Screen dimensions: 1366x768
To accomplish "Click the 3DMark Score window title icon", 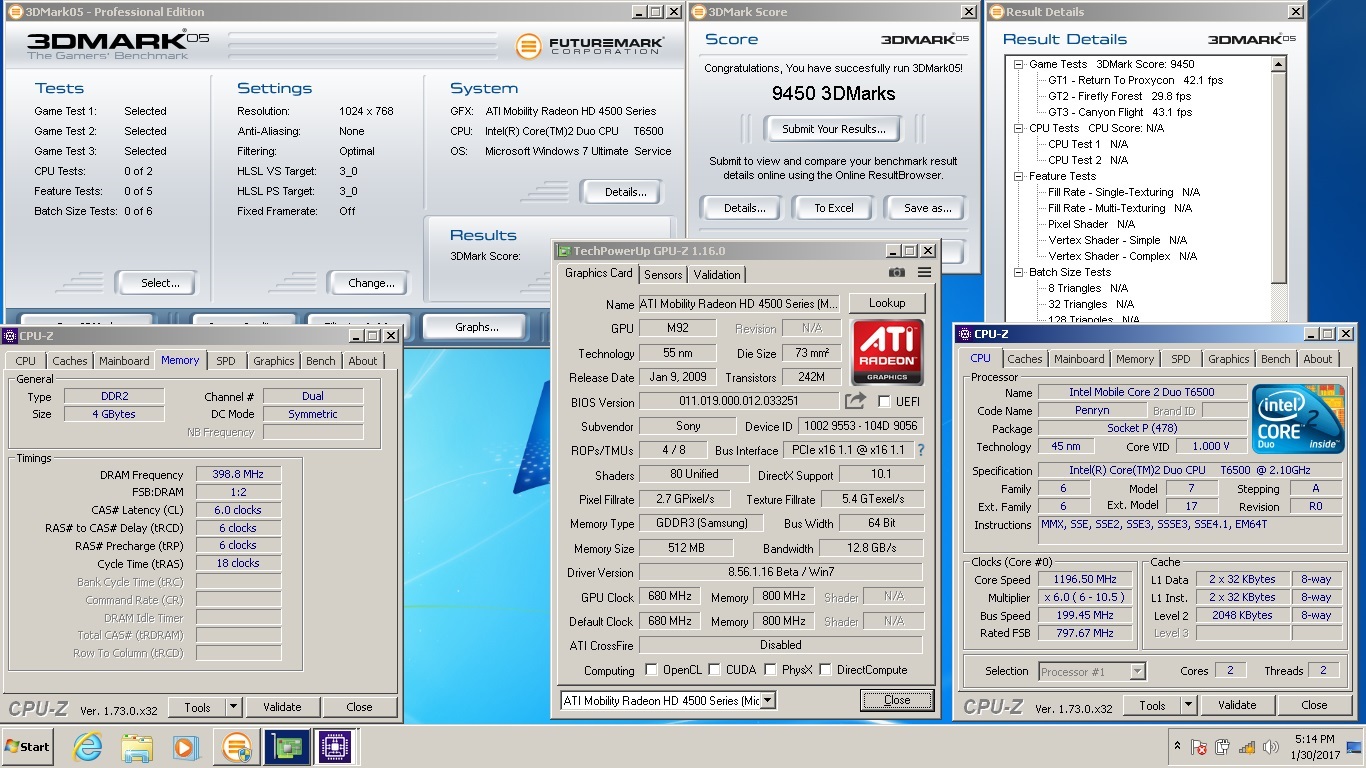I will (x=699, y=12).
